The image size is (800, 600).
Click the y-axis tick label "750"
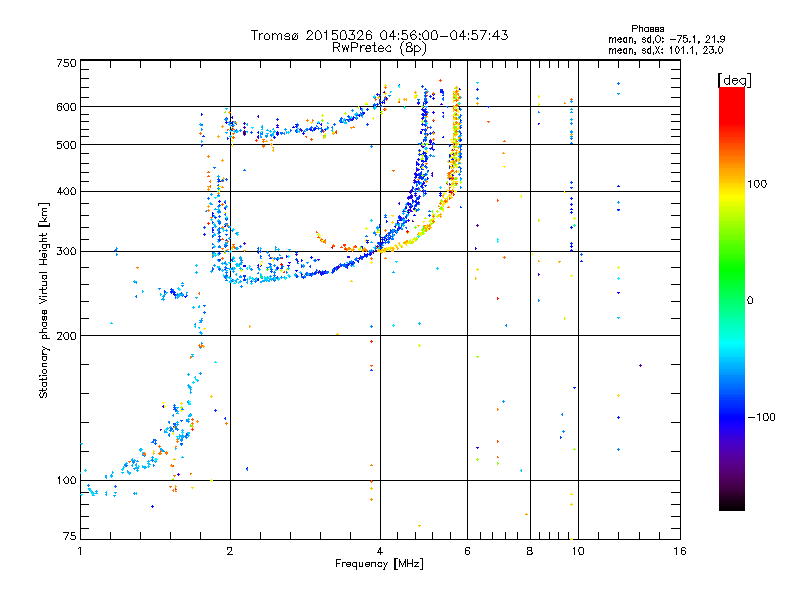66,63
